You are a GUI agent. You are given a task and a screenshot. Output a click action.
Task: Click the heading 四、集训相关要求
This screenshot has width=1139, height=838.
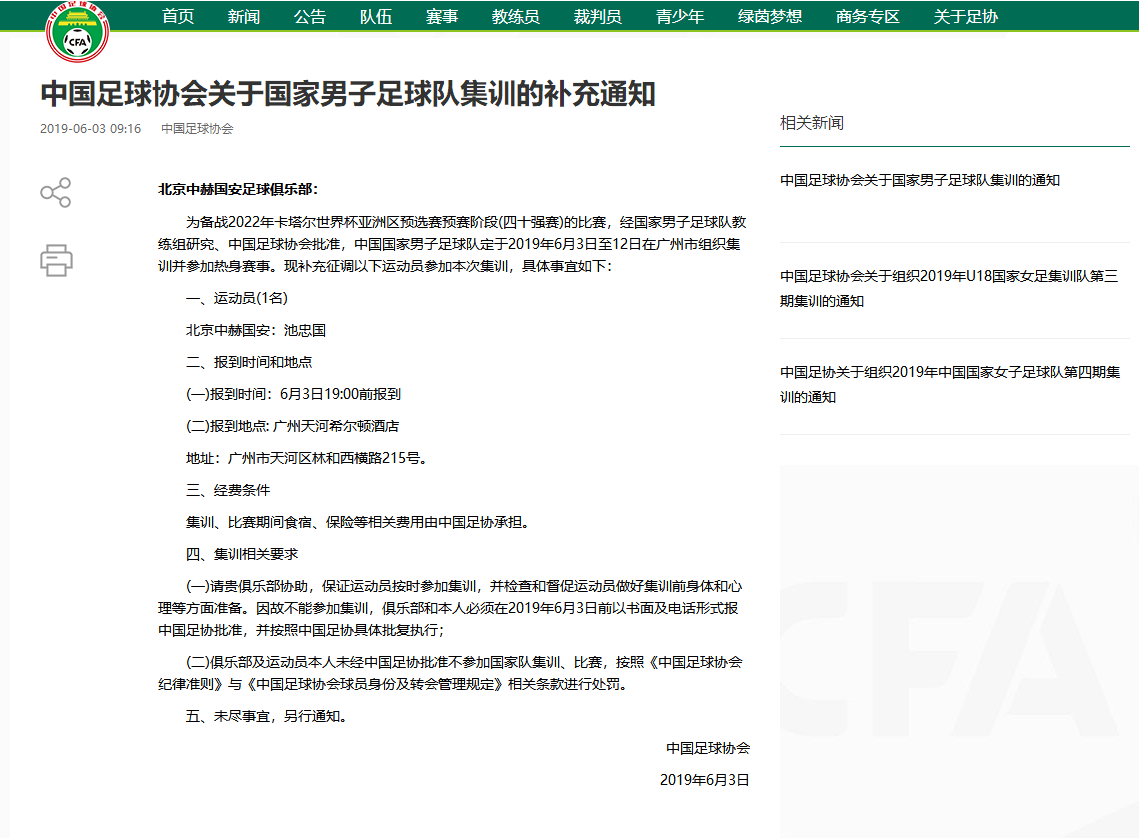[242, 554]
